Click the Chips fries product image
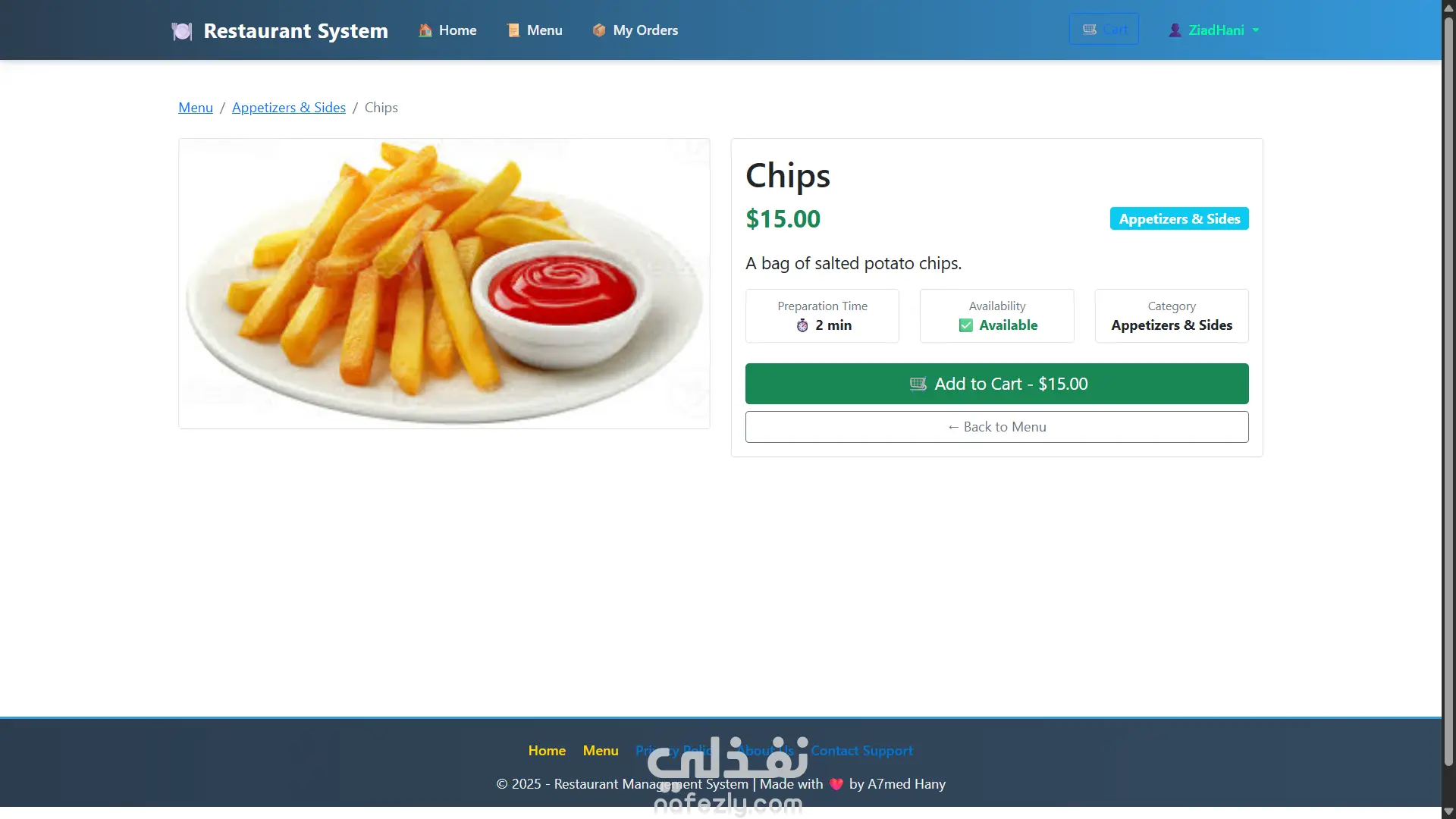The width and height of the screenshot is (1456, 819). (444, 284)
